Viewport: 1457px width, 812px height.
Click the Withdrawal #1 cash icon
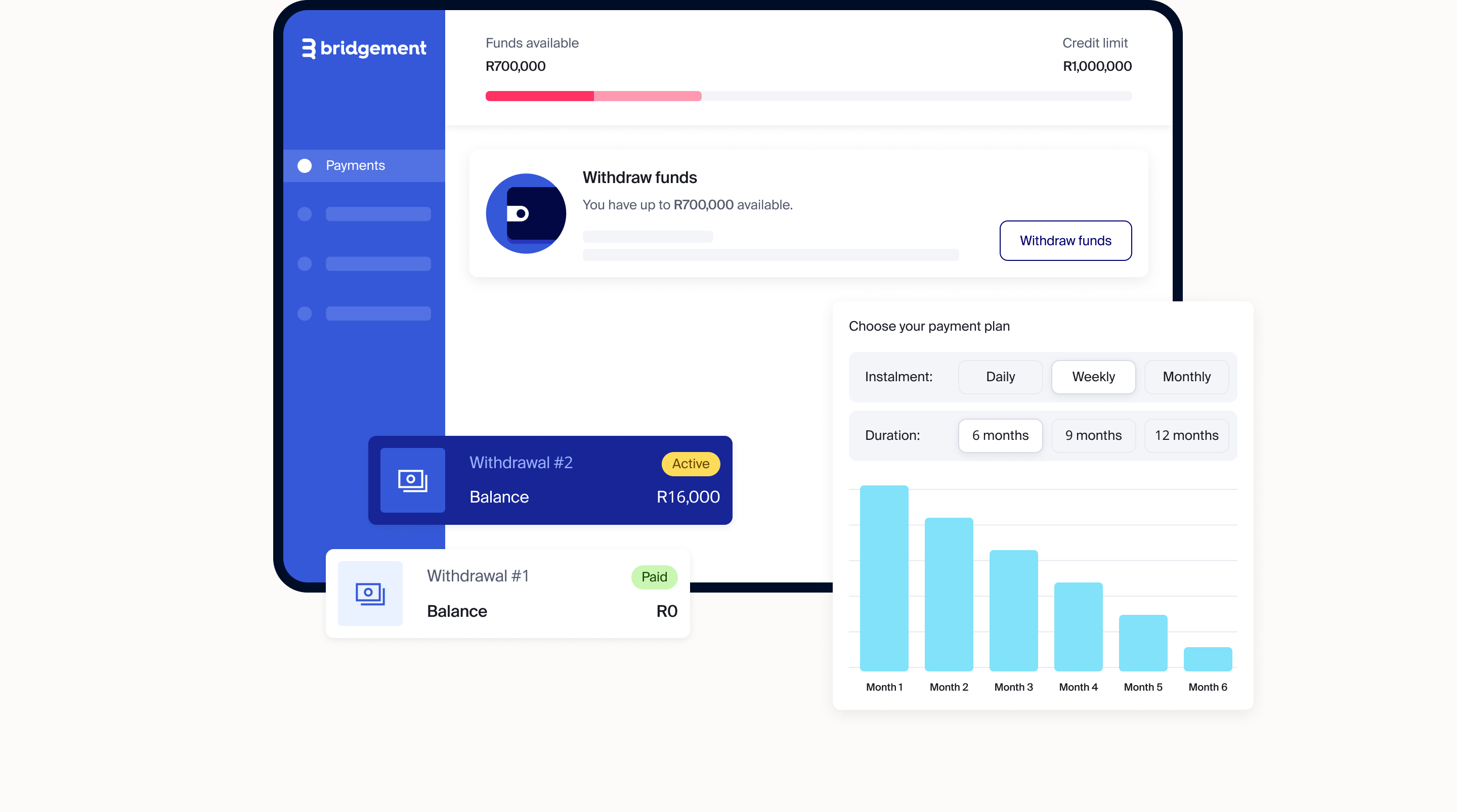tap(370, 593)
